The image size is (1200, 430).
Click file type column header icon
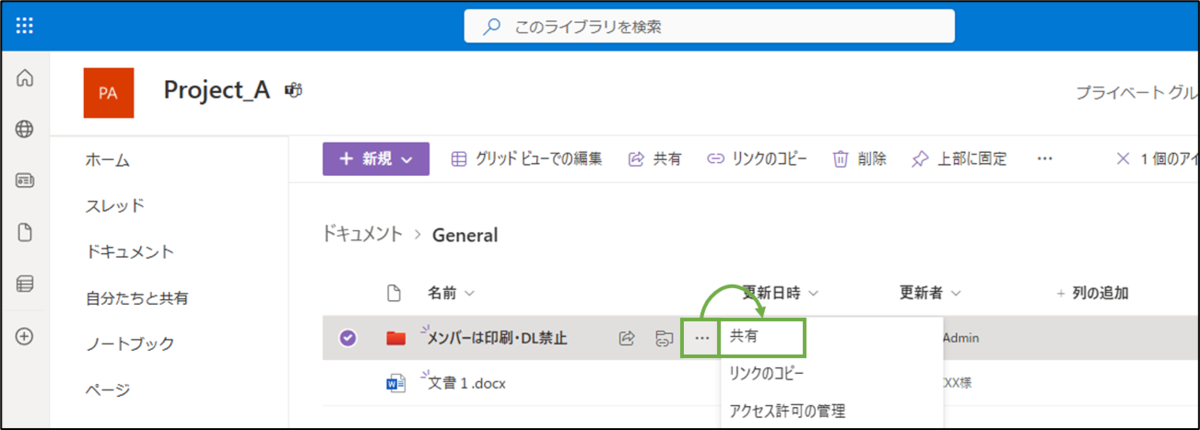tap(394, 293)
